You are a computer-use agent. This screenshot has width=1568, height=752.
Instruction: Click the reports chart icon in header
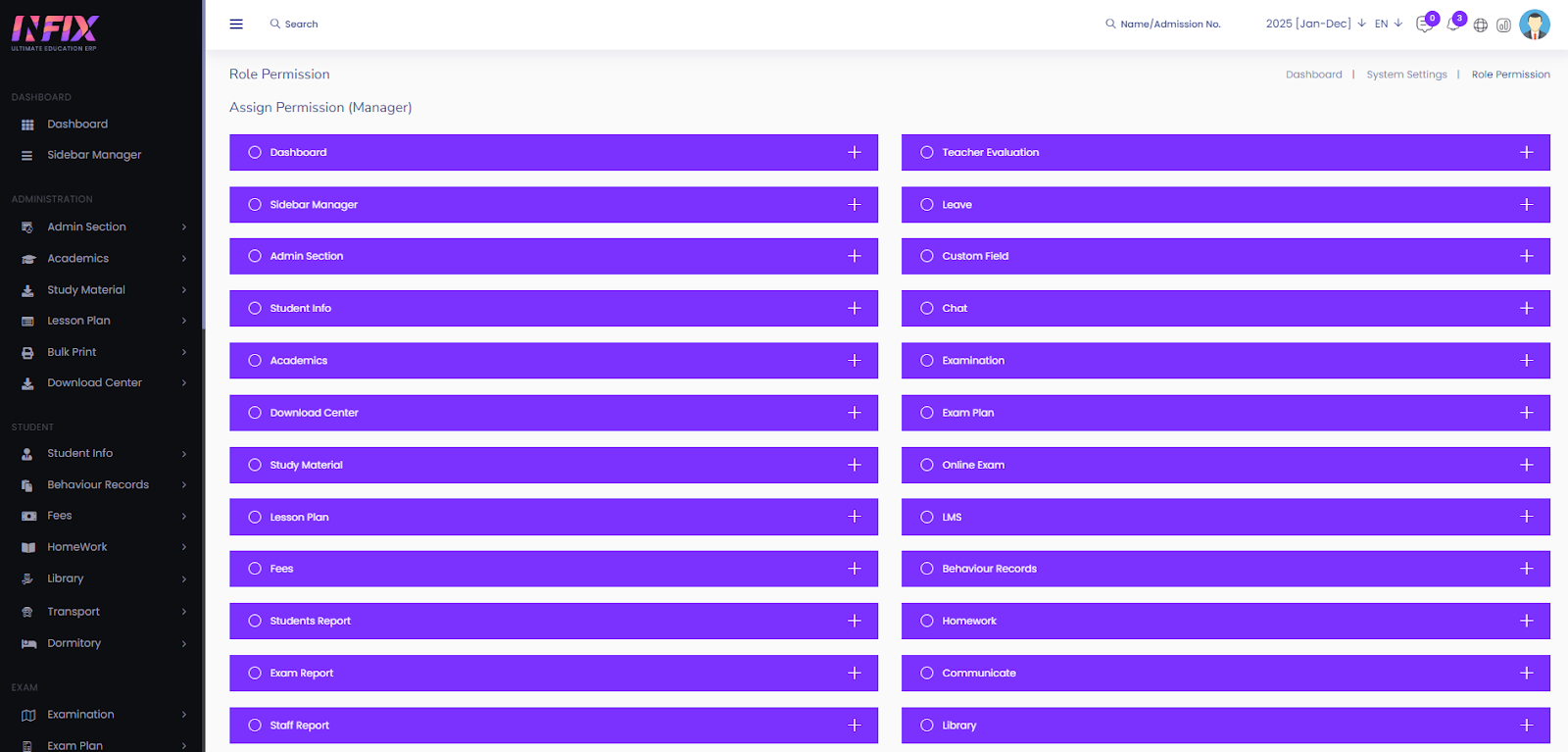(1503, 25)
